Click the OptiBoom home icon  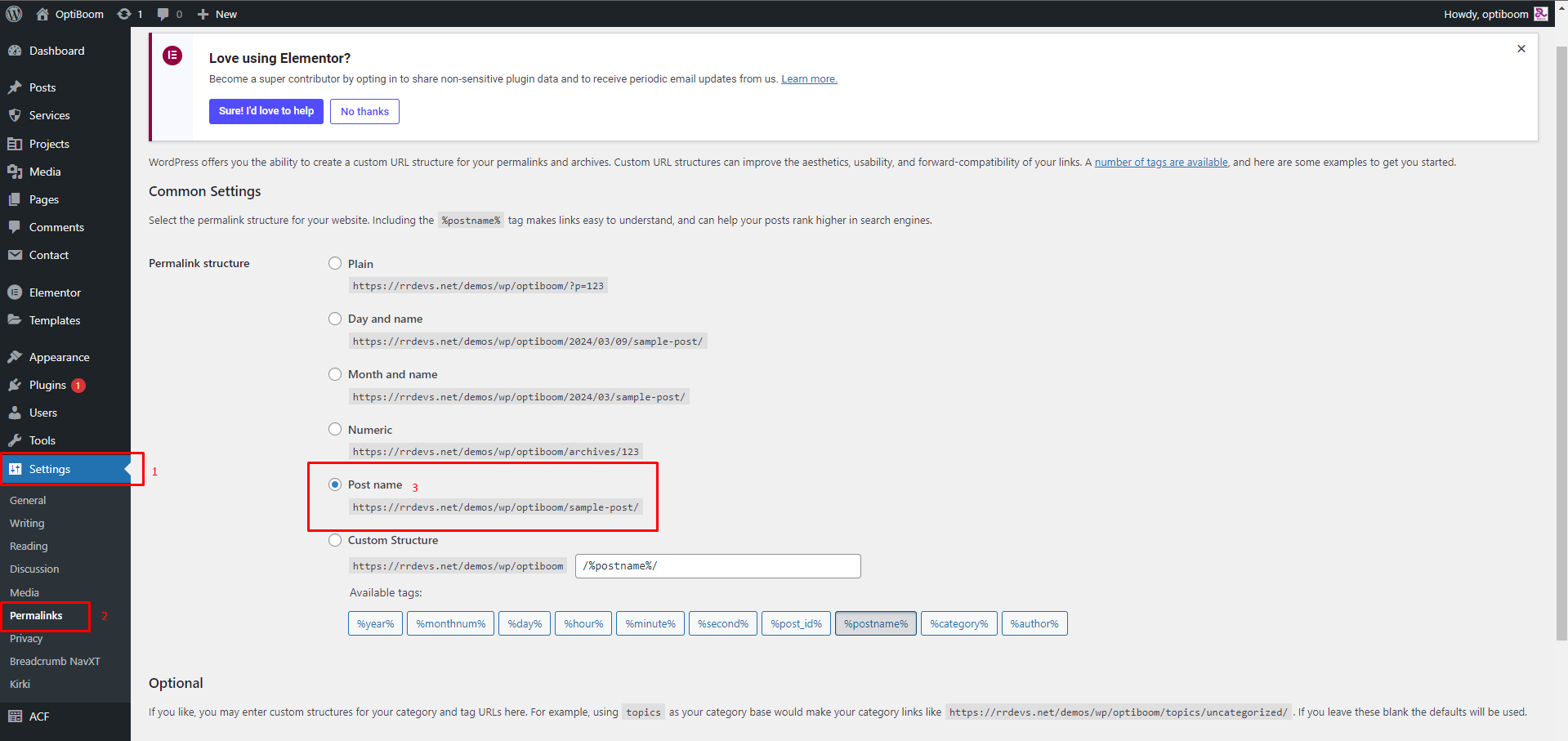coord(42,14)
